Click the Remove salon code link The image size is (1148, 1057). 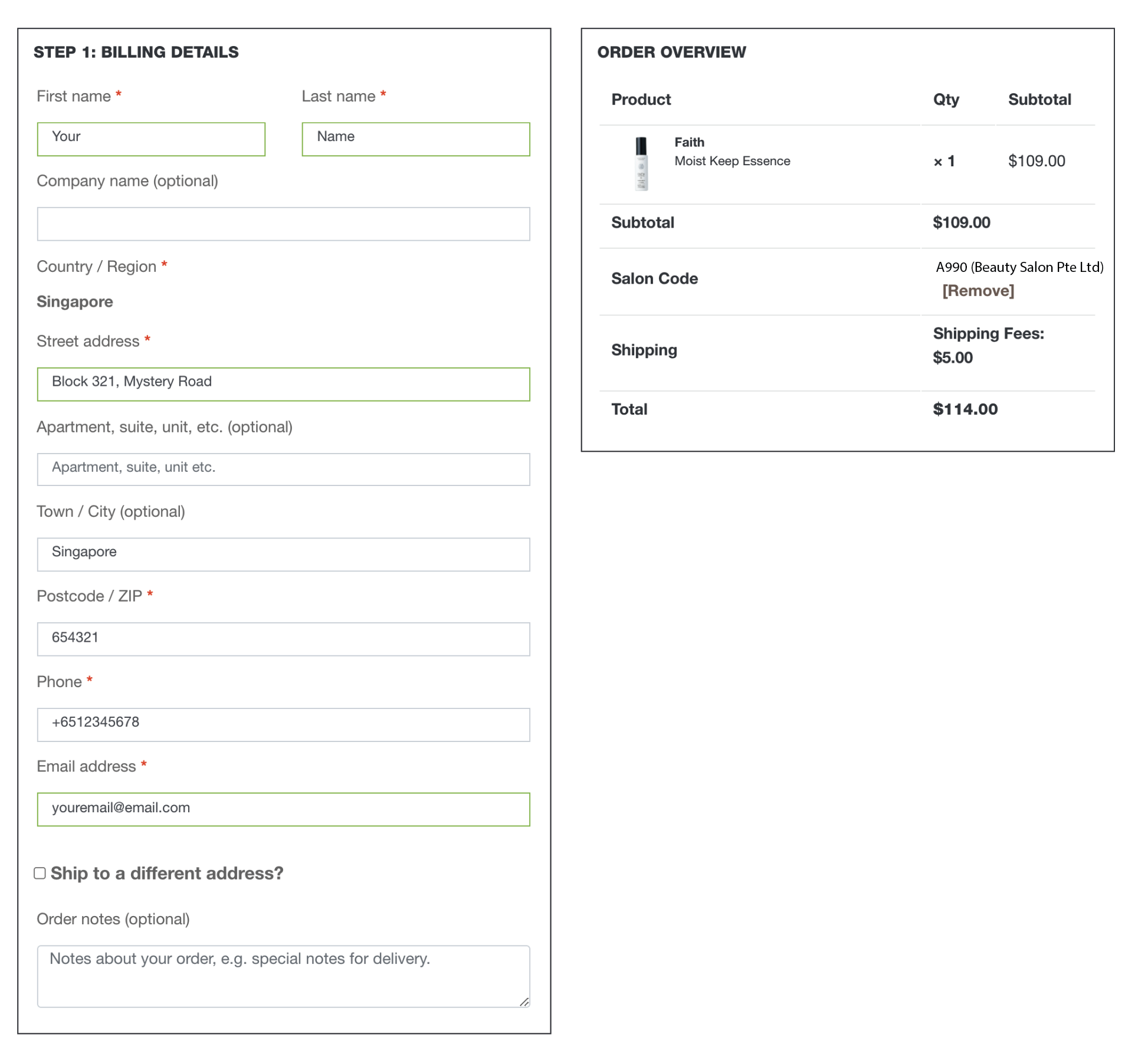click(x=978, y=291)
